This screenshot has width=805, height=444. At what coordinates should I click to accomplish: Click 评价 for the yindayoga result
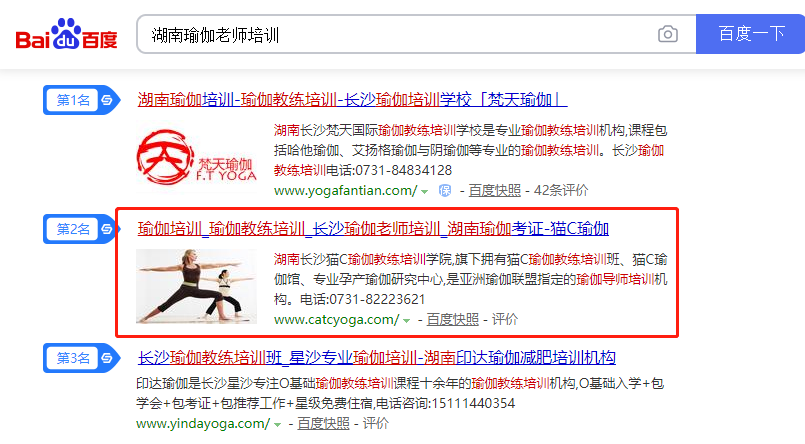coord(375,423)
